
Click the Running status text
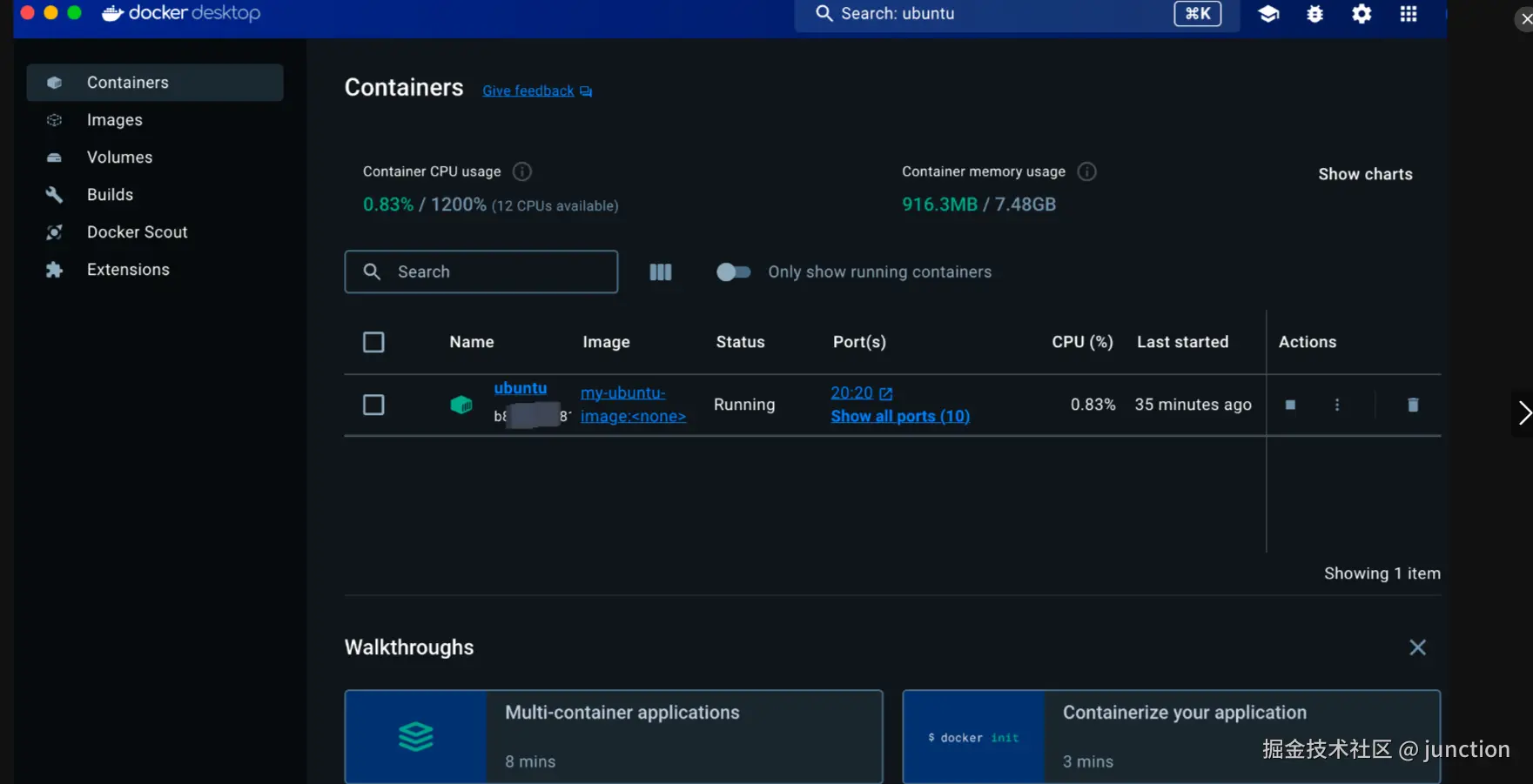[x=744, y=405]
